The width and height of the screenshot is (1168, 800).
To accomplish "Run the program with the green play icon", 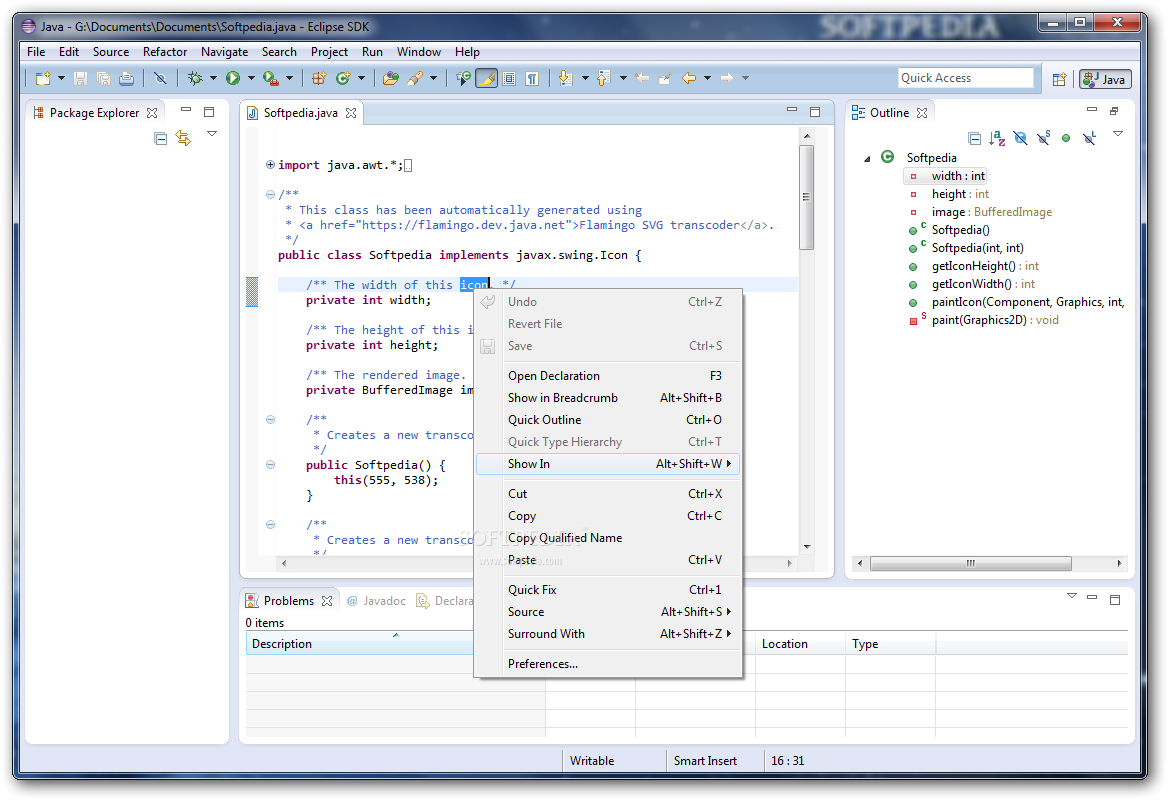I will tap(233, 78).
